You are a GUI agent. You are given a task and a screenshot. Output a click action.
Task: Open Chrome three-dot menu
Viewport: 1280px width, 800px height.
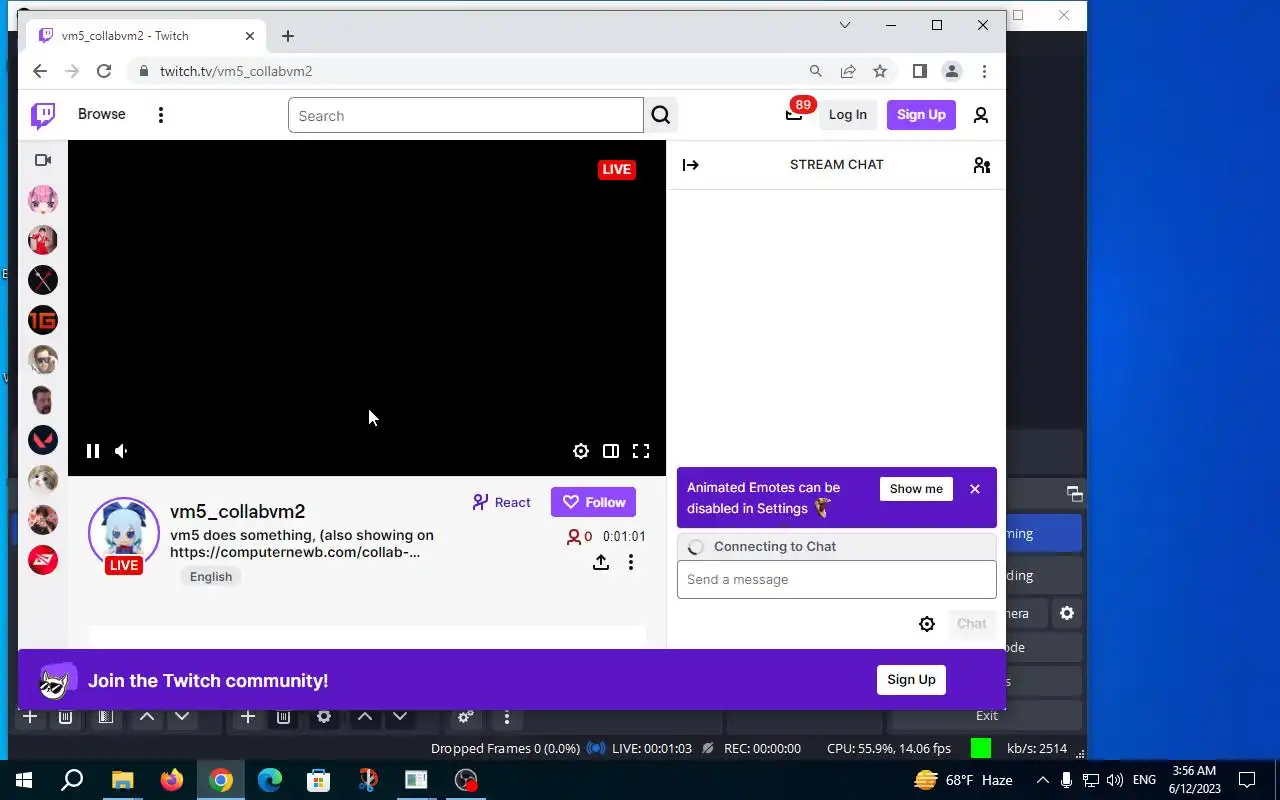(x=984, y=71)
